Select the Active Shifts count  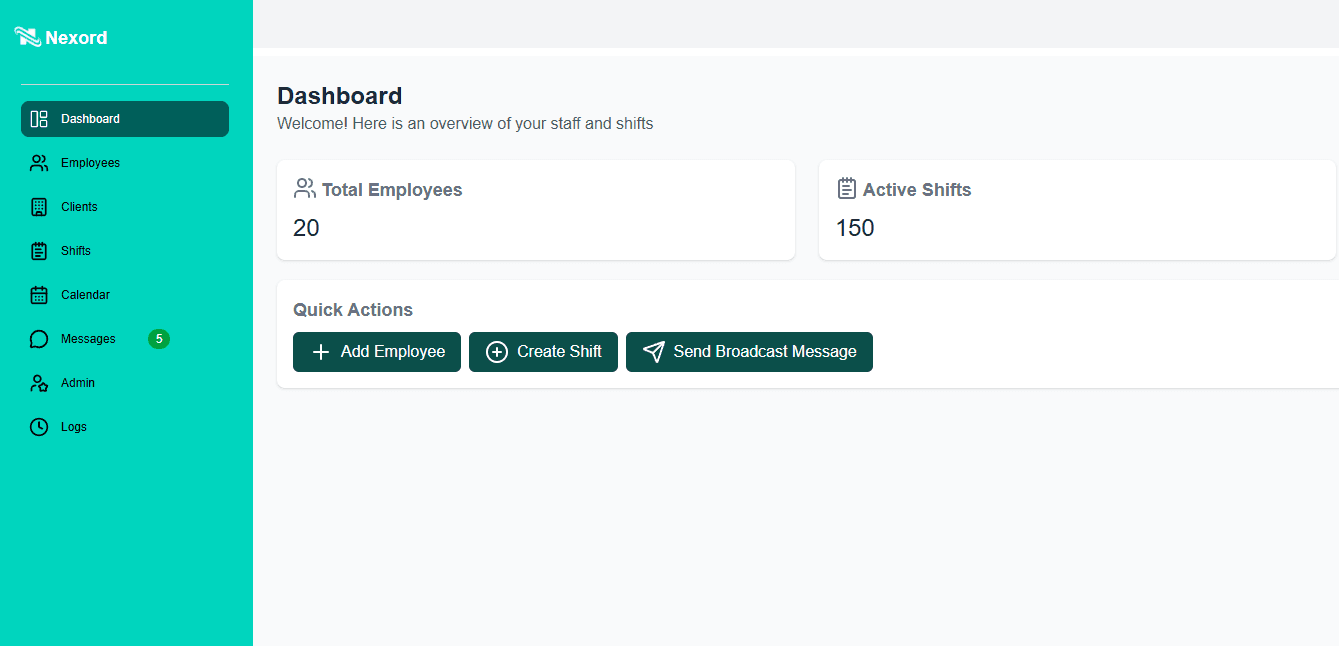point(854,228)
